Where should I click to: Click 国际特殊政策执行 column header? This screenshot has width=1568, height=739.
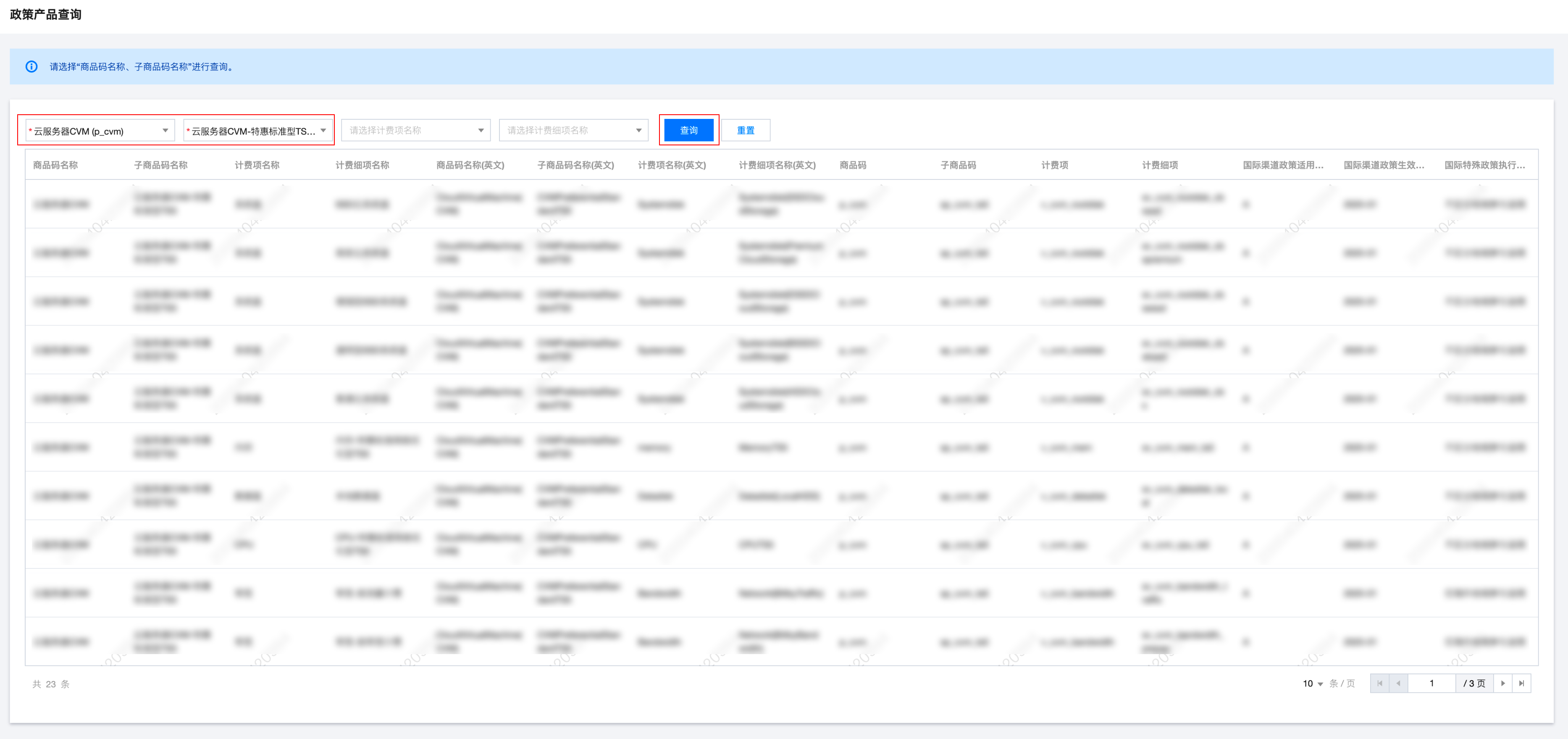[1484, 165]
